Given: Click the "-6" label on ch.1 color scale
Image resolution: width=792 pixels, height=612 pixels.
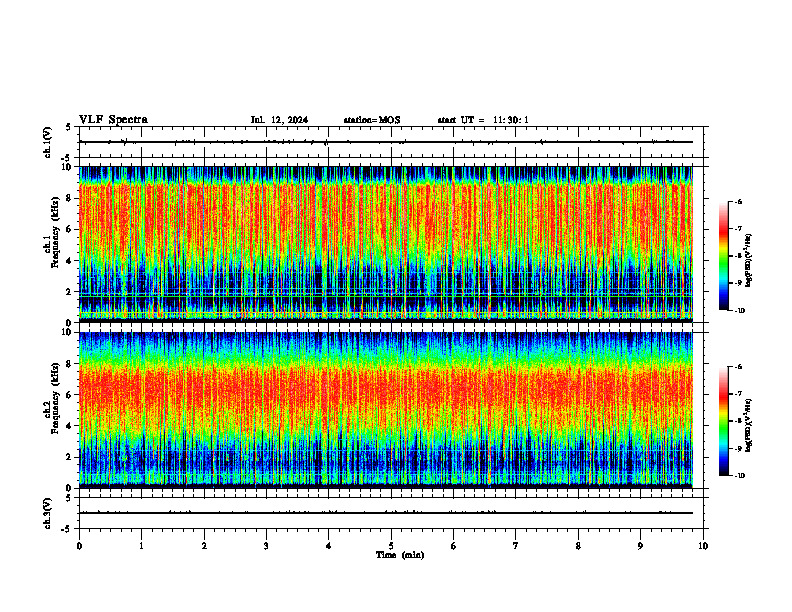Looking at the screenshot, I should click(x=738, y=201).
